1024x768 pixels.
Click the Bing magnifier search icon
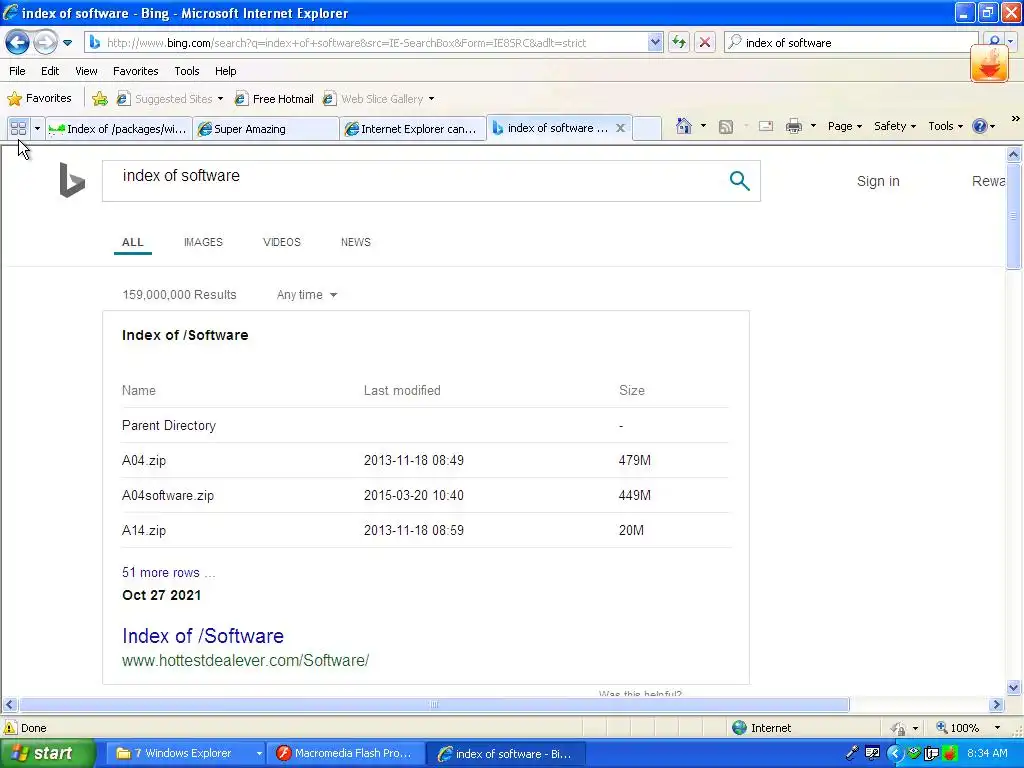[x=739, y=181]
